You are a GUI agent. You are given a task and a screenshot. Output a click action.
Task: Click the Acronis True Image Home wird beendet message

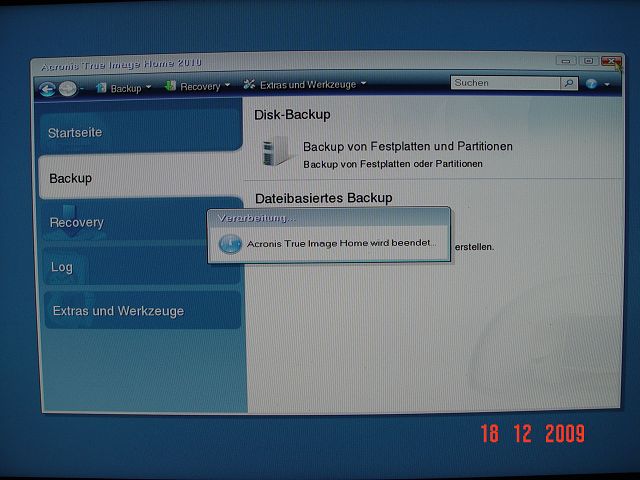click(341, 243)
